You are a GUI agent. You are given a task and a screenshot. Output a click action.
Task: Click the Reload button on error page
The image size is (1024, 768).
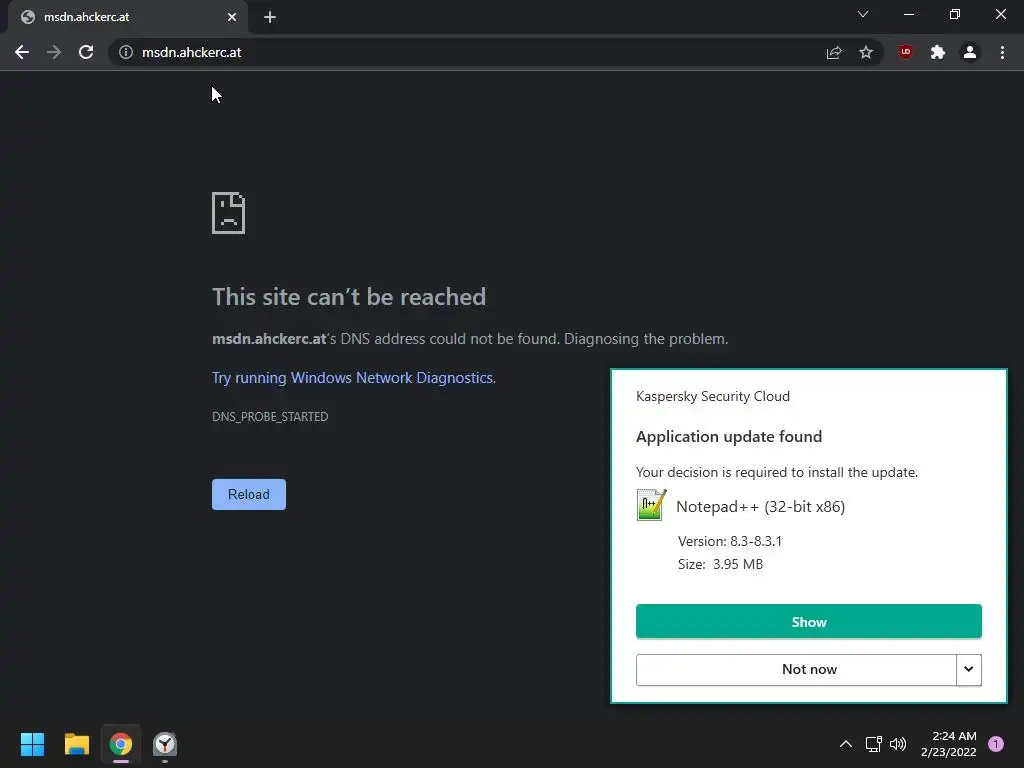tap(249, 494)
